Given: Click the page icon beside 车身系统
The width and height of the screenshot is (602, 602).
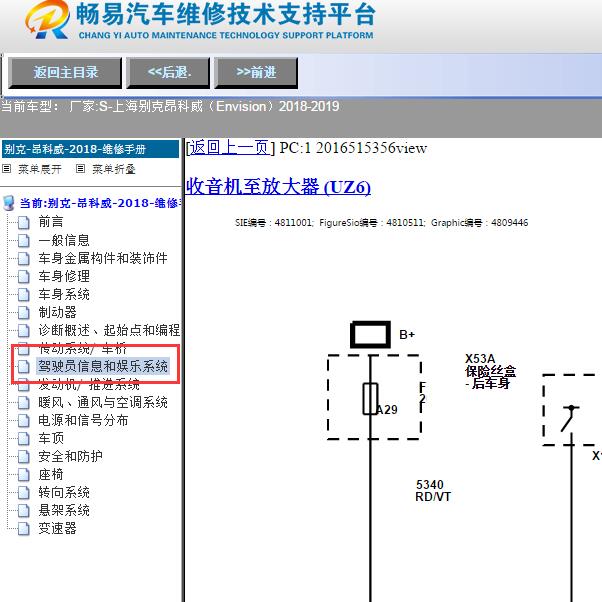Looking at the screenshot, I should coord(24,295).
